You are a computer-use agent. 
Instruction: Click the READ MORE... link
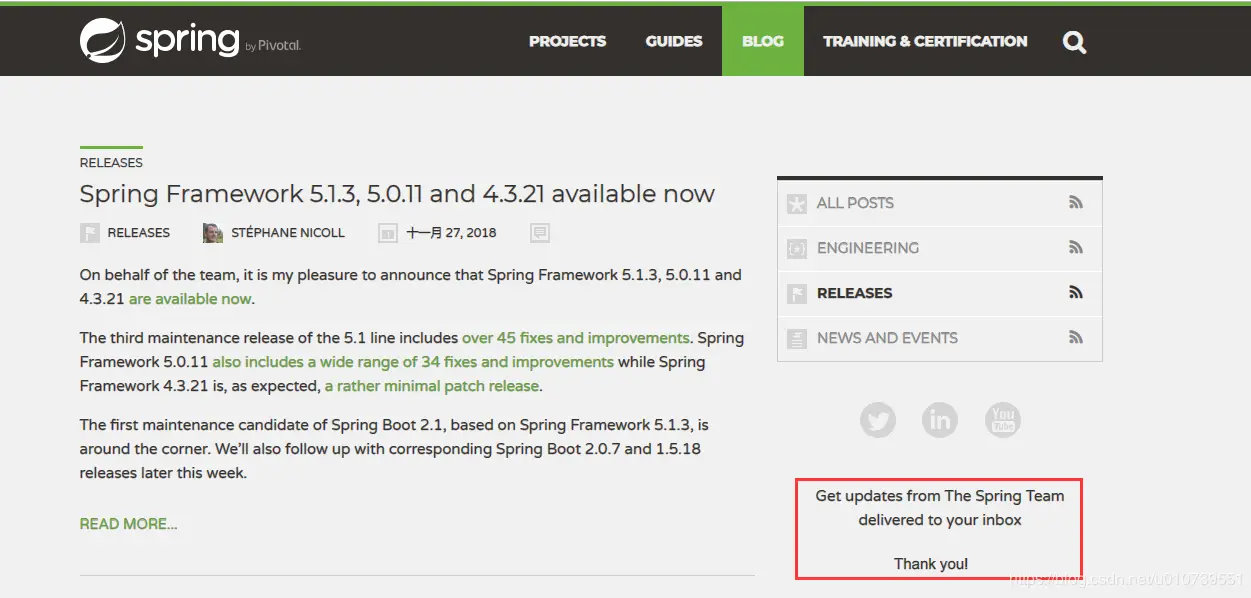click(x=128, y=524)
